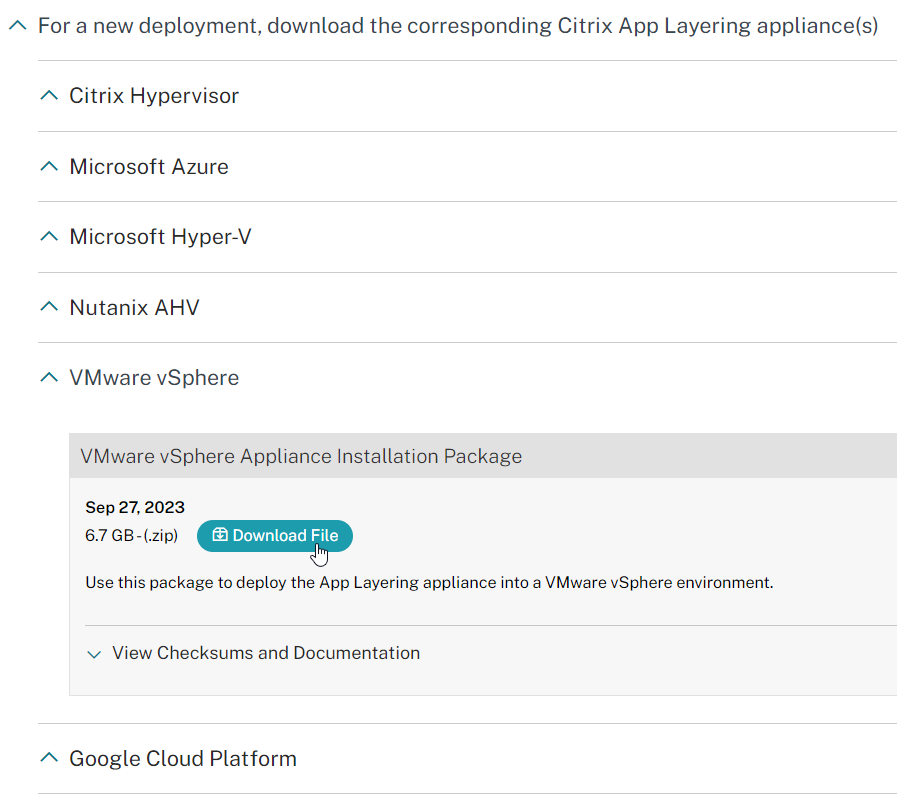Click the 'For a new deployment' heading text
The height and width of the screenshot is (796, 897).
(458, 26)
